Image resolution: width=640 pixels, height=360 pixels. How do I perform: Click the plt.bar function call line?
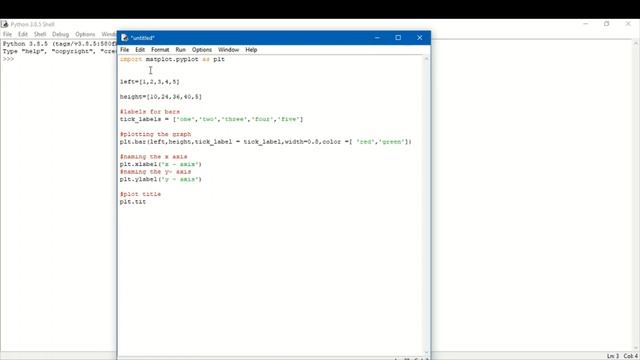point(266,142)
